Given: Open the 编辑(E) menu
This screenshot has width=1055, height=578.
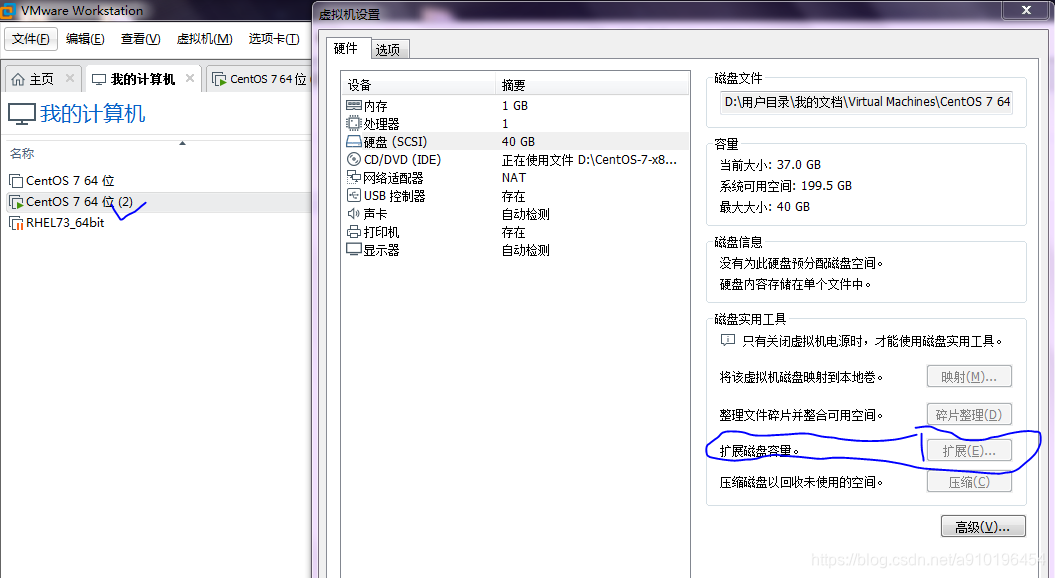Looking at the screenshot, I should (x=85, y=39).
